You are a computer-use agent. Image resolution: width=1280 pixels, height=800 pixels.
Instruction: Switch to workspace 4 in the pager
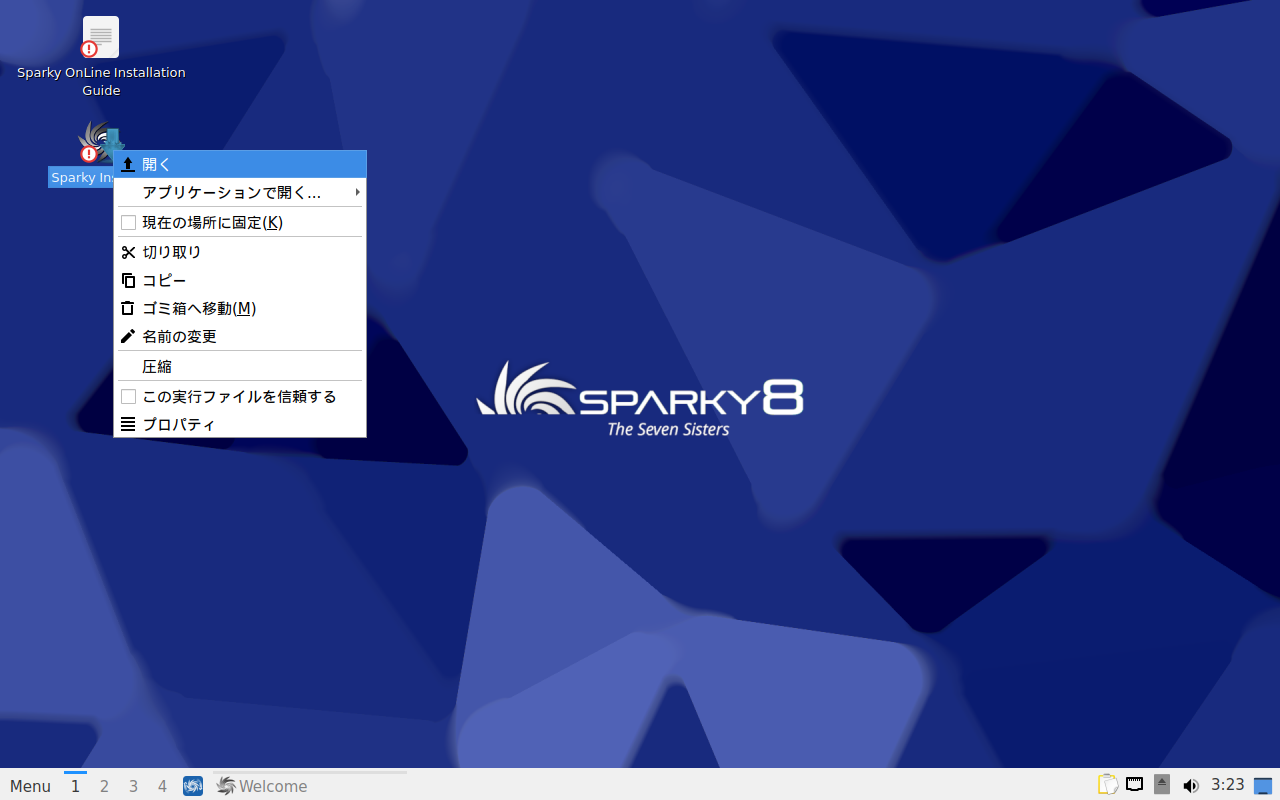162,786
